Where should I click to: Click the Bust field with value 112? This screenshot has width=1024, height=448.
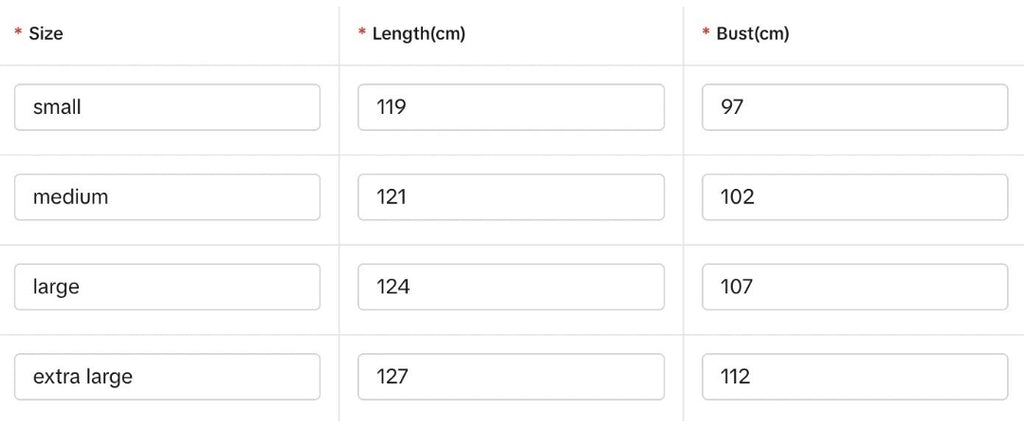coord(855,377)
